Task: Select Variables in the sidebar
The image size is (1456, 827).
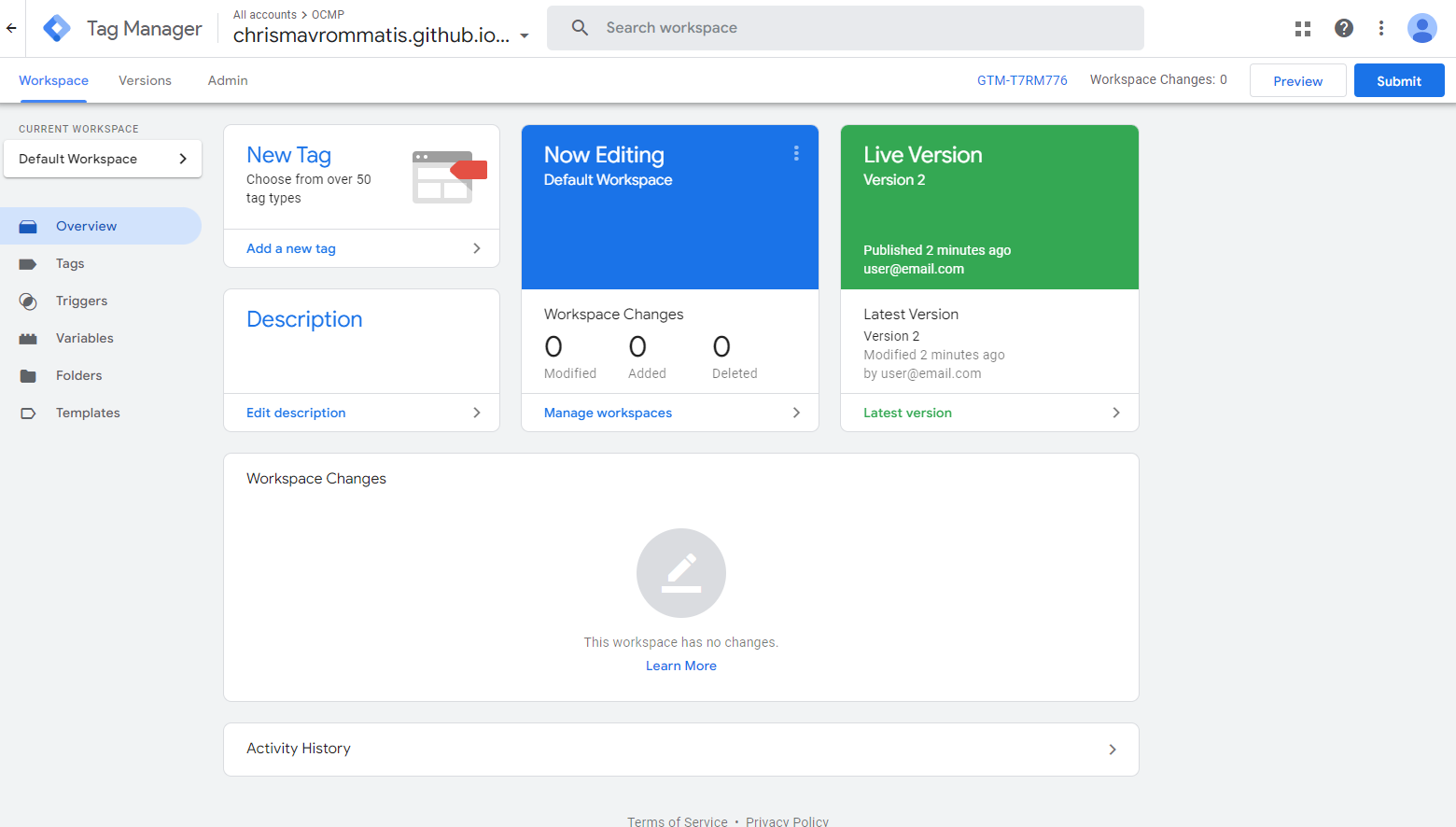Action: 101,338
